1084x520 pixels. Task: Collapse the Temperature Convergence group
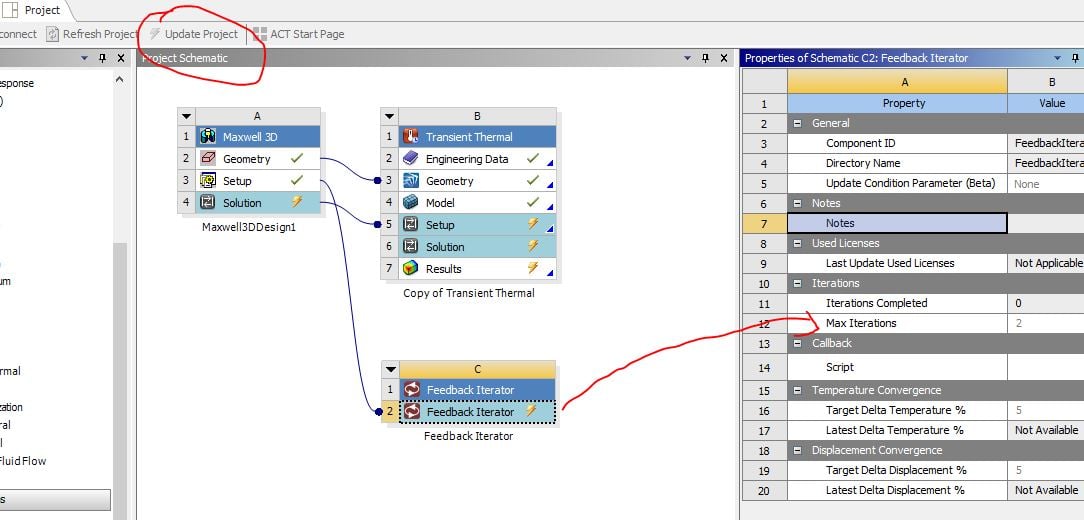(x=796, y=390)
